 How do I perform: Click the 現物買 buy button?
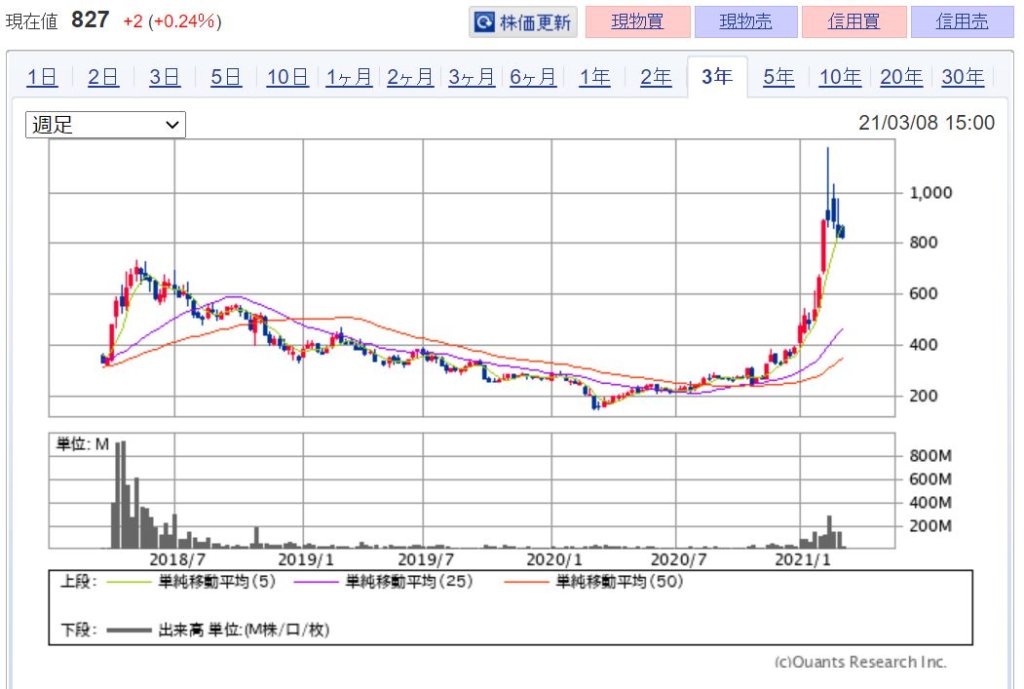(637, 22)
